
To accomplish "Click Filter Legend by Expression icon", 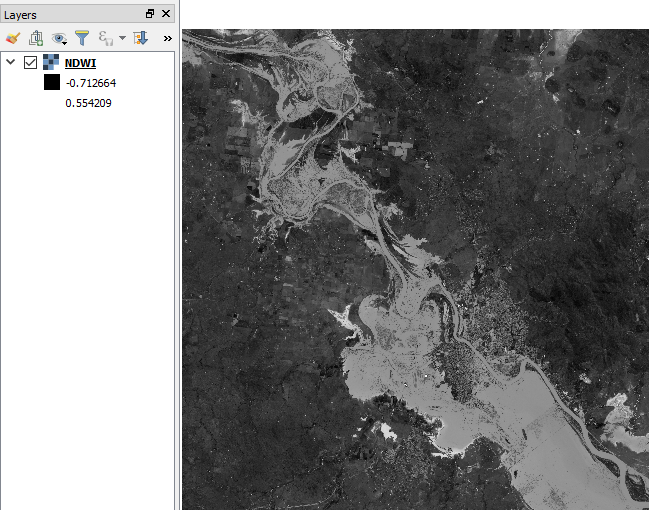I will 105,38.
